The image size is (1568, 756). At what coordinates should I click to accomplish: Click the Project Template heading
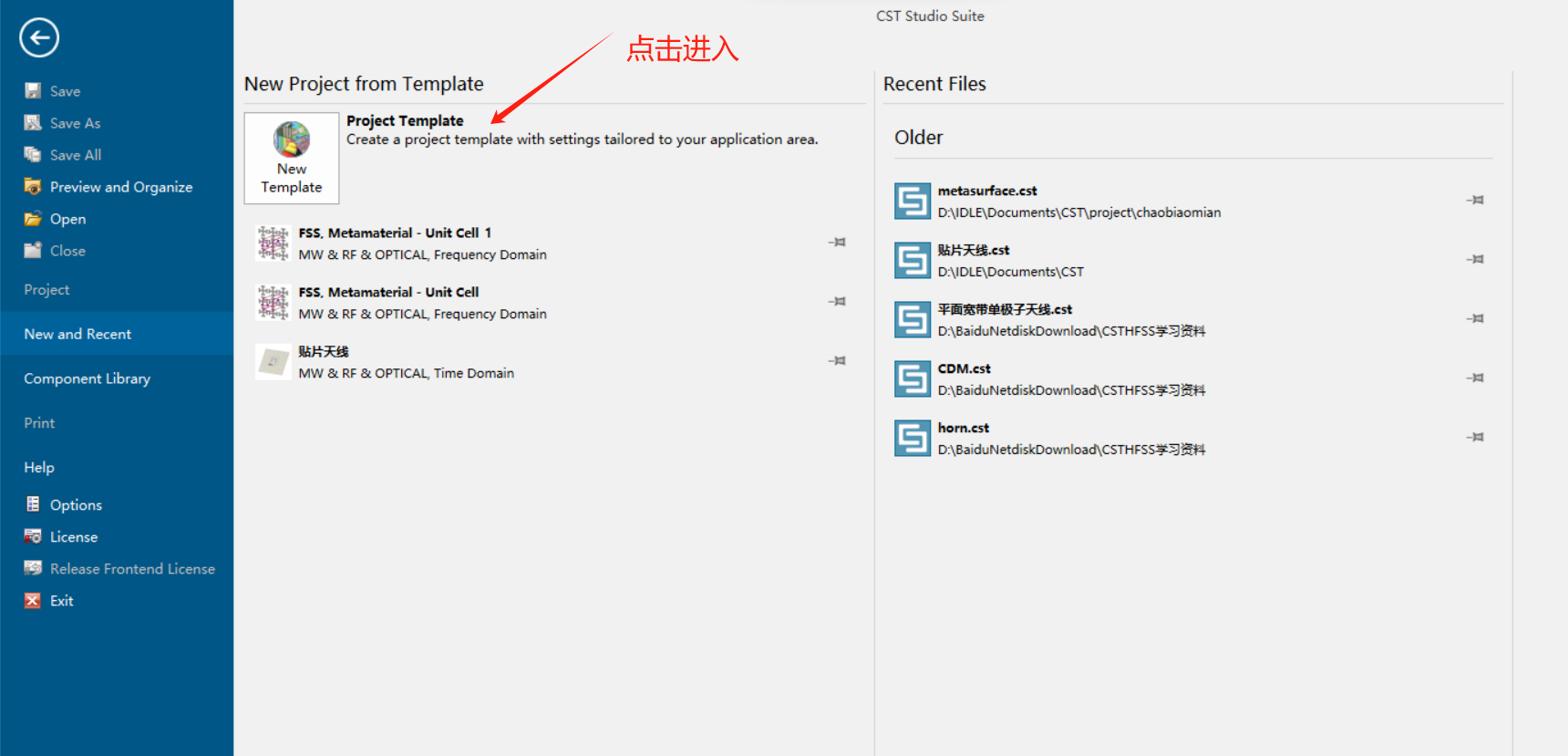(405, 120)
